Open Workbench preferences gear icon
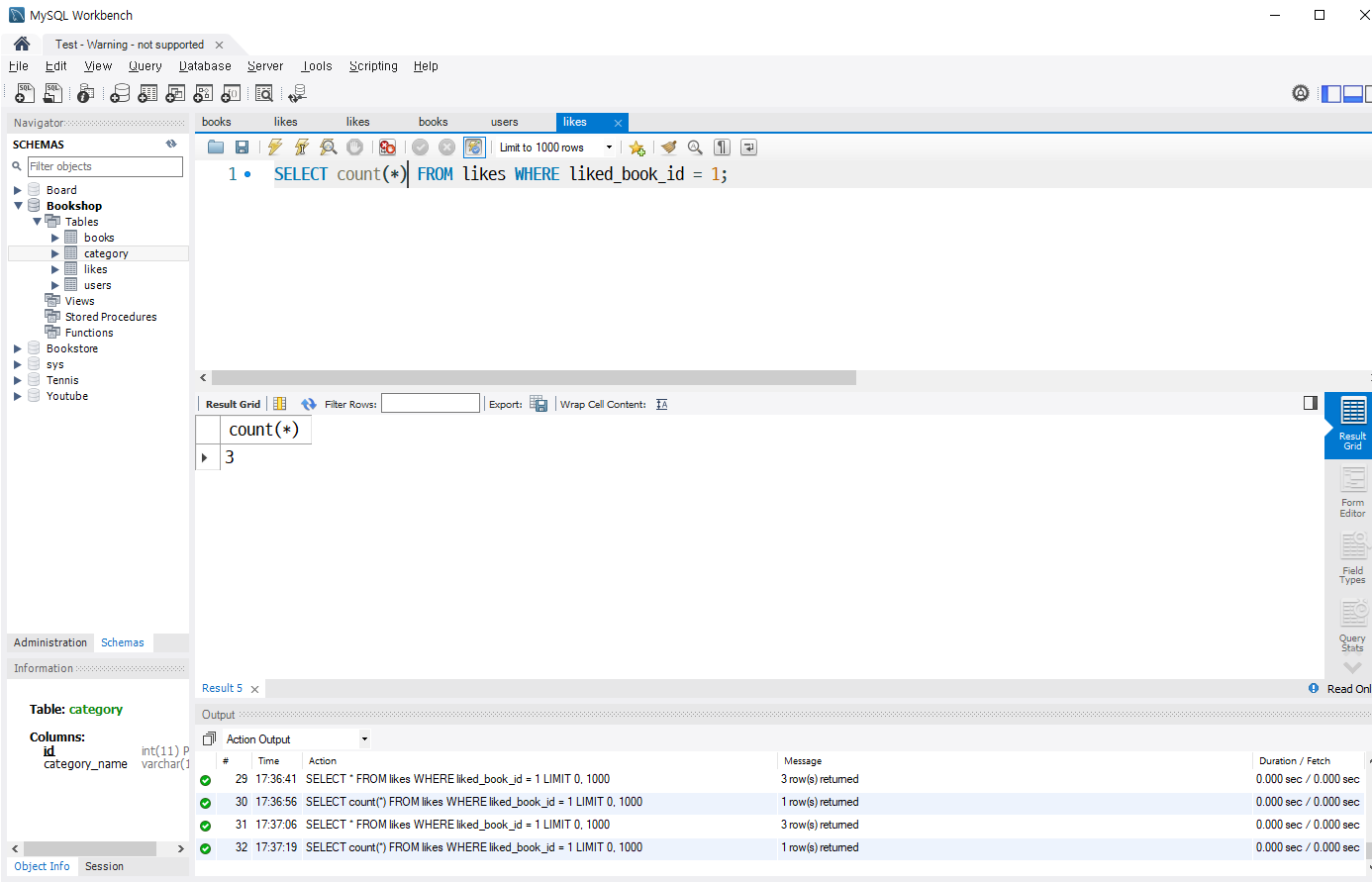 click(1301, 93)
